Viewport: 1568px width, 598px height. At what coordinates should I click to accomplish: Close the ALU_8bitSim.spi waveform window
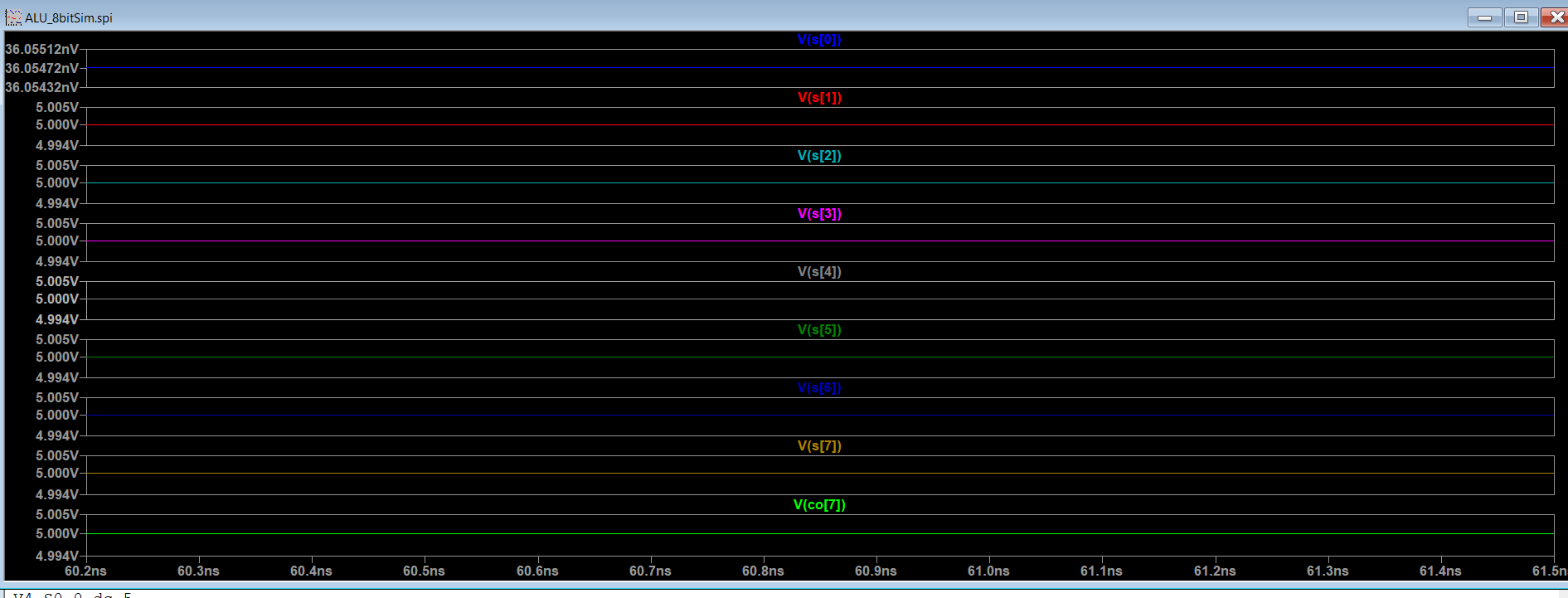pos(1556,17)
